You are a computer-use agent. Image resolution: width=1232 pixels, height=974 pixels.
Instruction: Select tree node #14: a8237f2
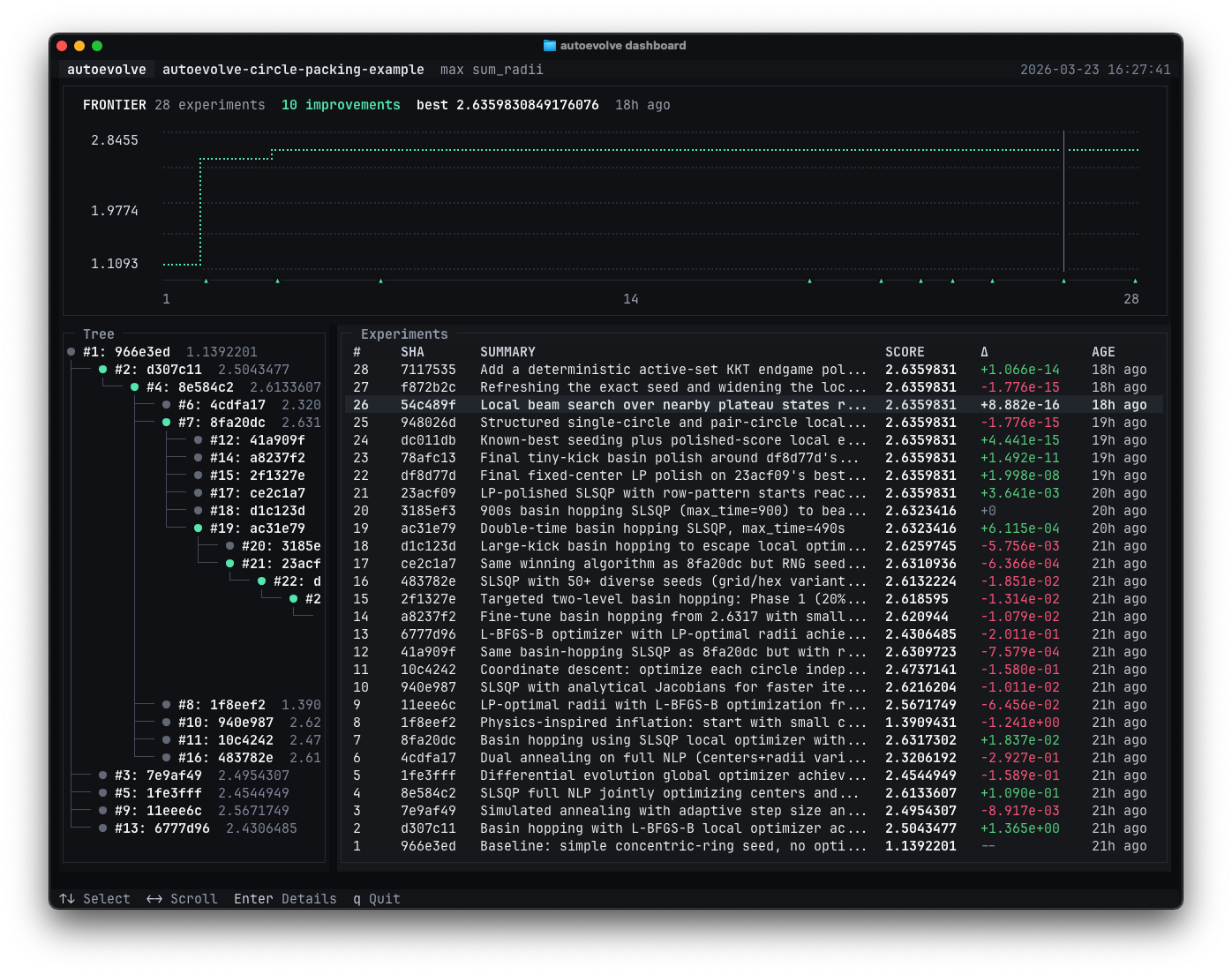click(x=250, y=458)
